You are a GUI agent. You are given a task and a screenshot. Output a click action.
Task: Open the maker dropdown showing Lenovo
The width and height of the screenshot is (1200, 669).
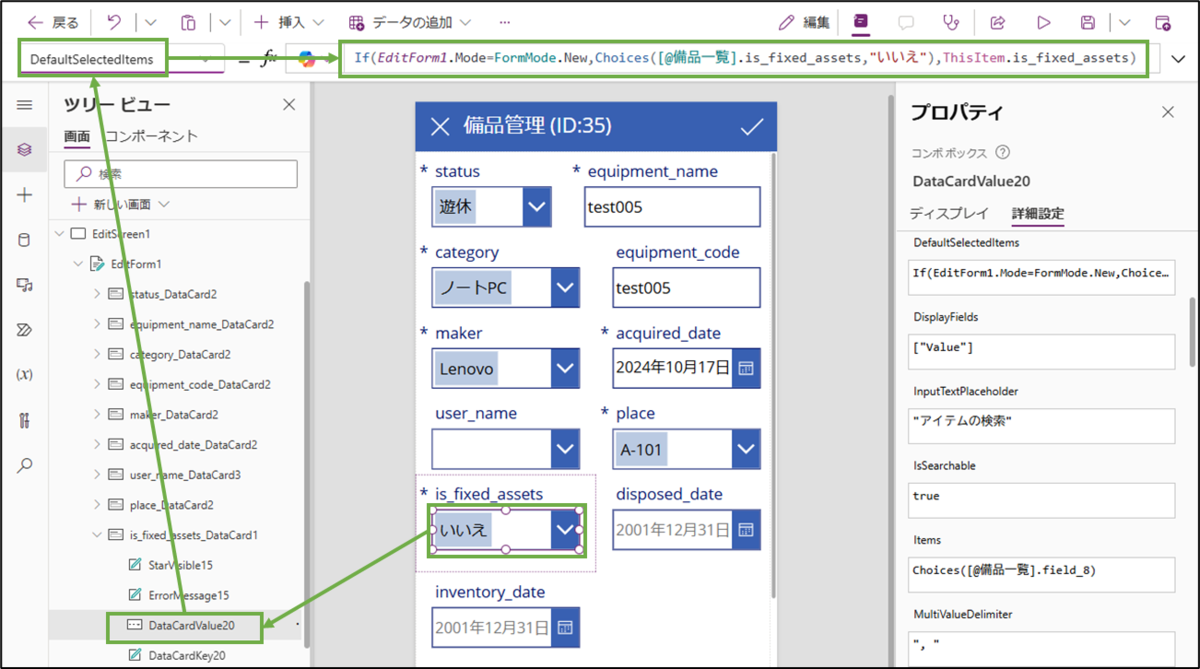coord(565,369)
